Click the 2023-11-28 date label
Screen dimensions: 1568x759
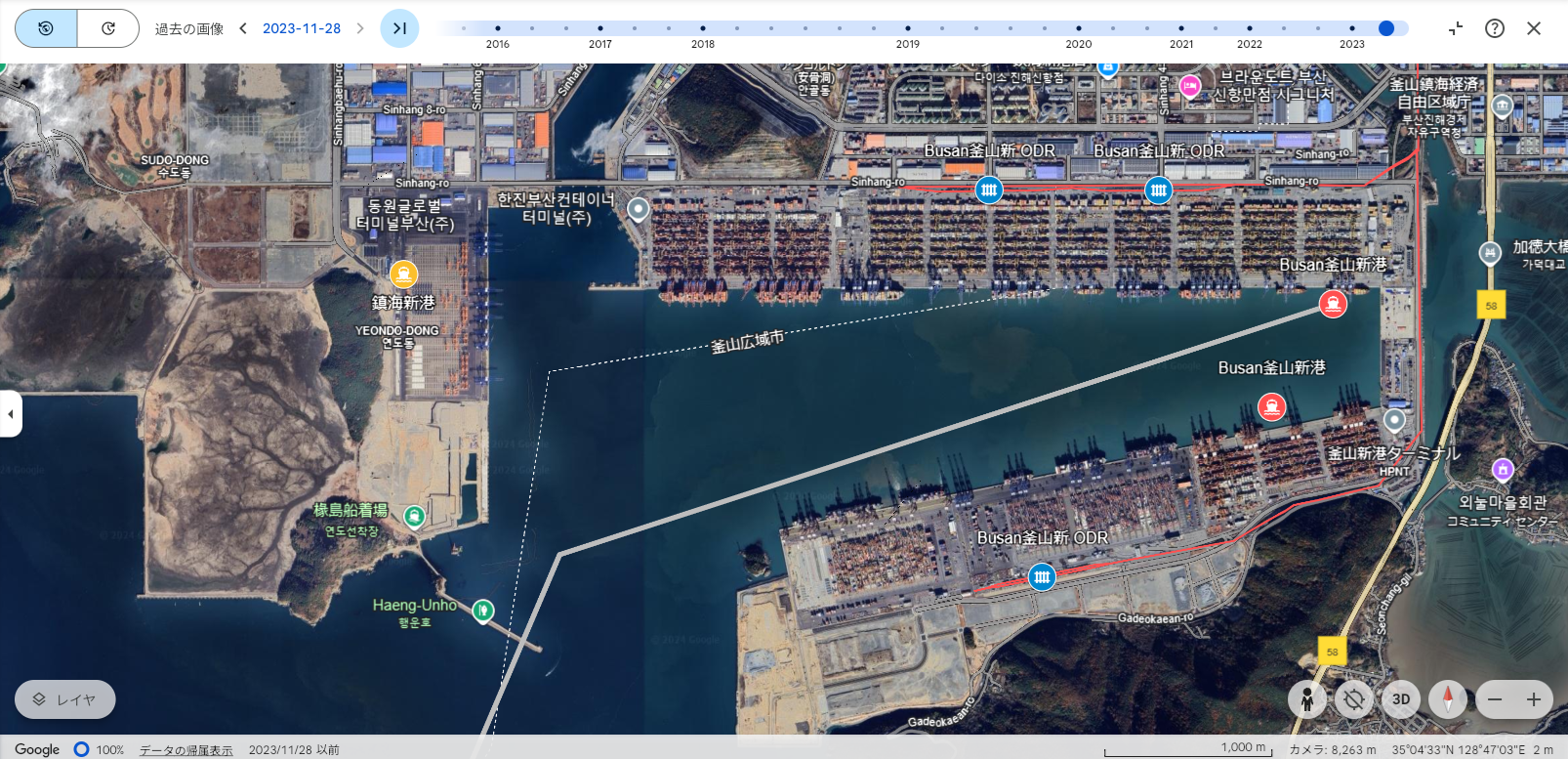[x=302, y=28]
